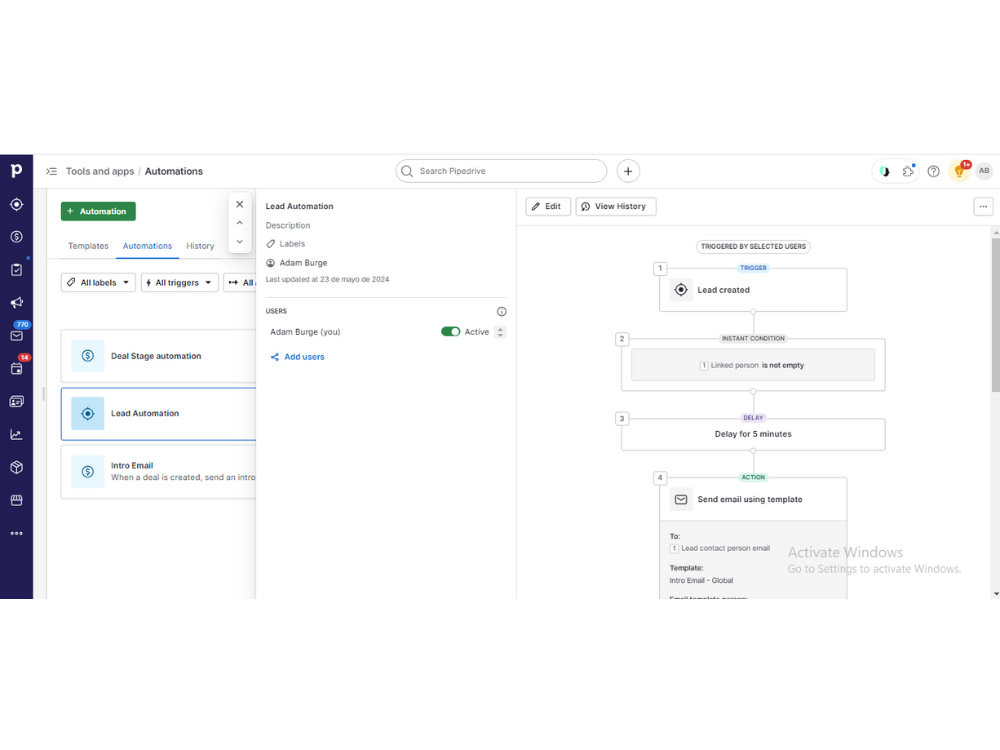Open Insights from the sidebar chart icon
The width and height of the screenshot is (1000, 750).
(17, 434)
